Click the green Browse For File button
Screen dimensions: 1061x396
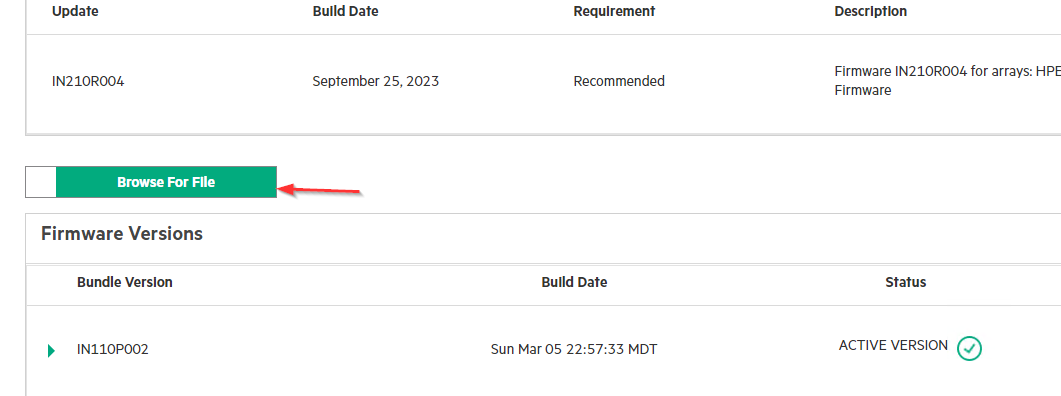point(166,182)
